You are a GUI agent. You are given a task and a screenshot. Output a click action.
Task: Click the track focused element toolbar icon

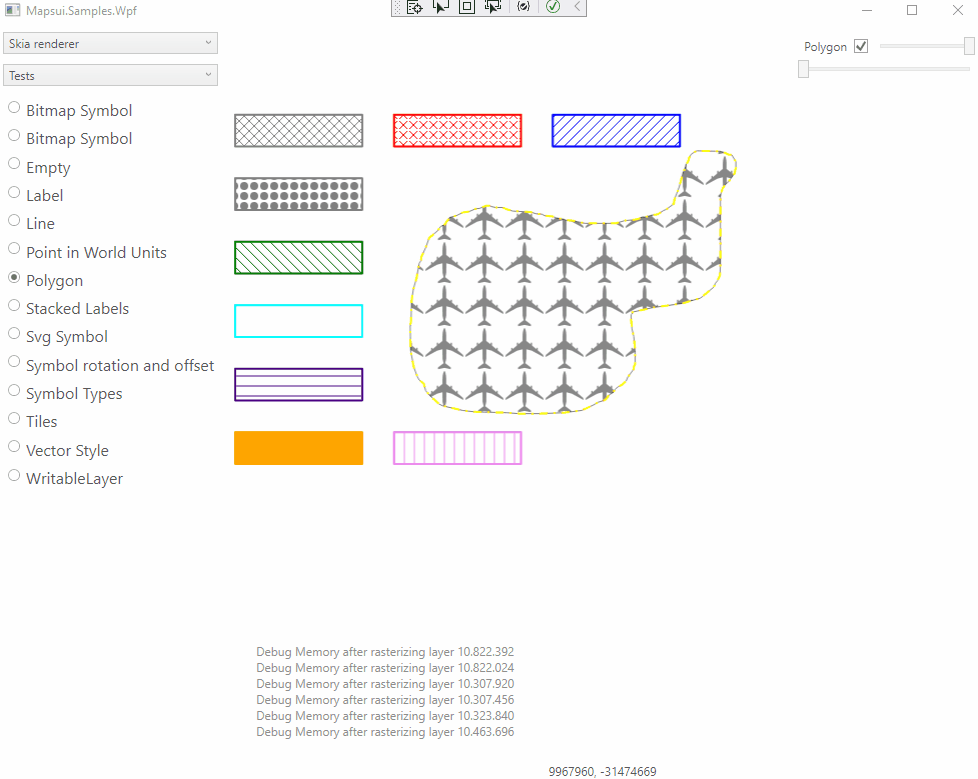(x=493, y=7)
